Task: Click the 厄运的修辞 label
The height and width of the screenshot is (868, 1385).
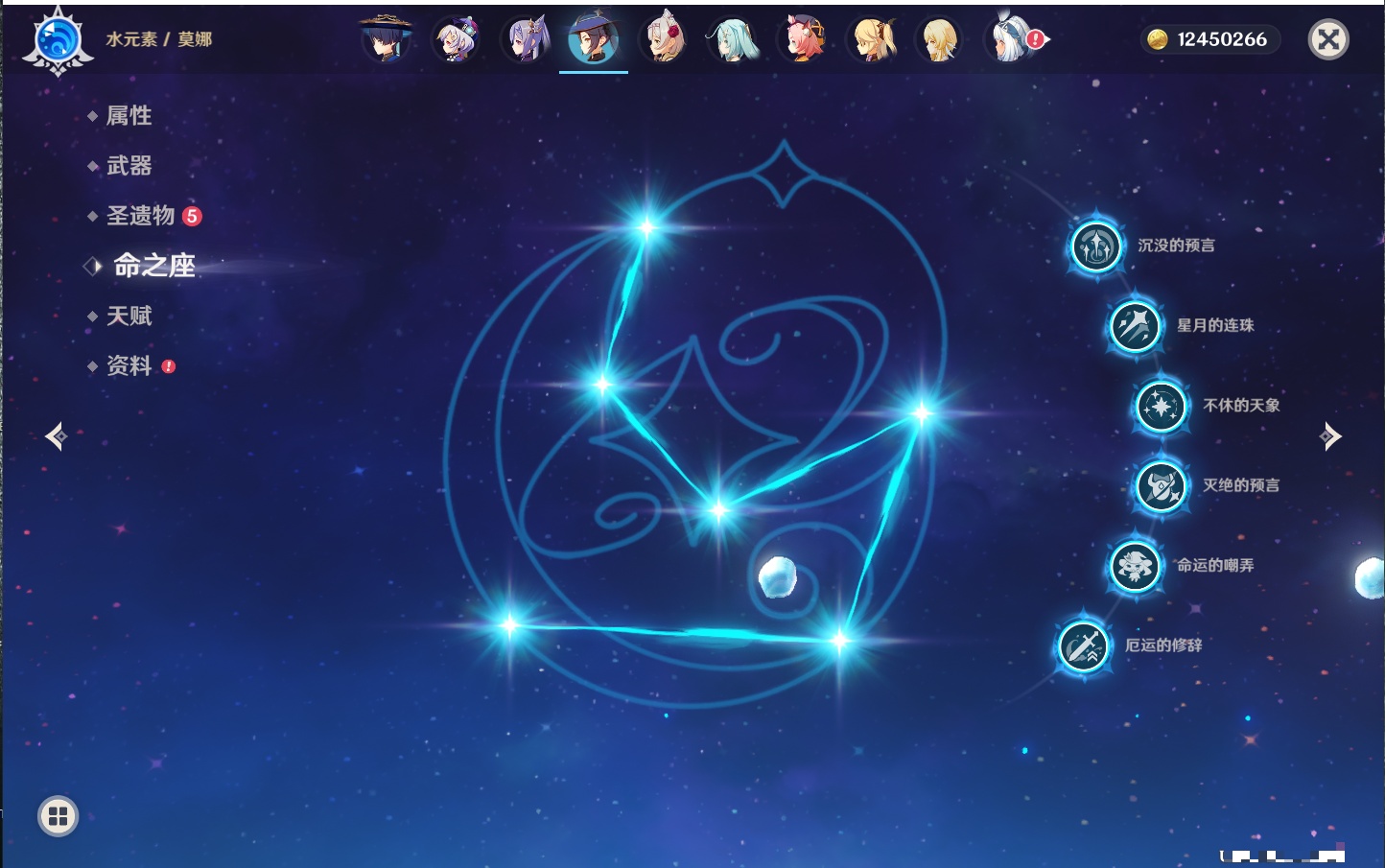Action: click(x=1163, y=645)
